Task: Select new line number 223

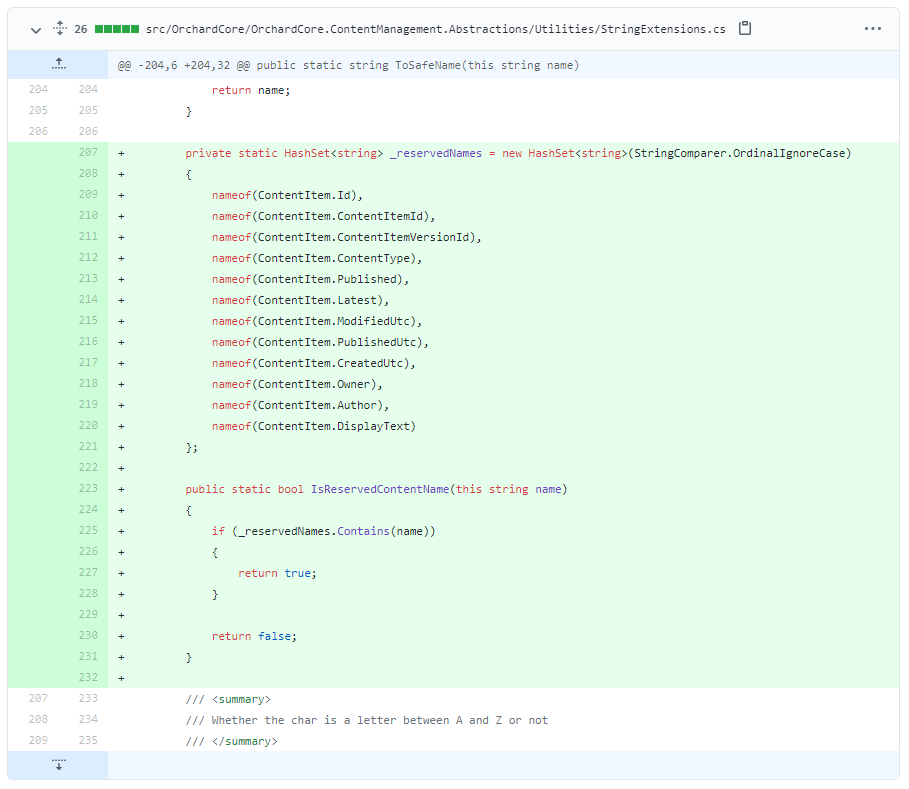Action: point(88,489)
